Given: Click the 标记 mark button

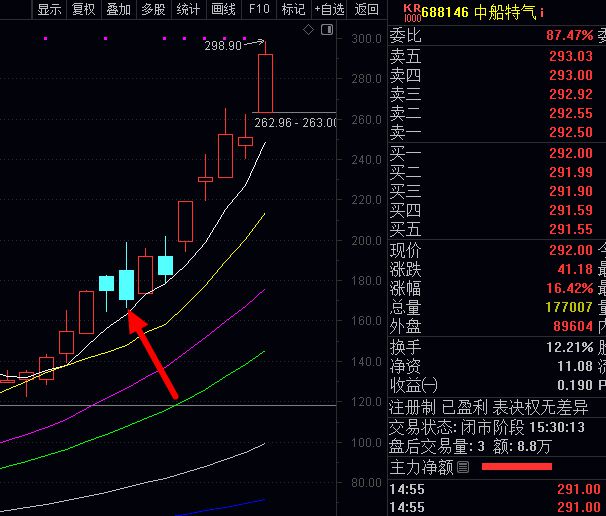Looking at the screenshot, I should coord(293,9).
